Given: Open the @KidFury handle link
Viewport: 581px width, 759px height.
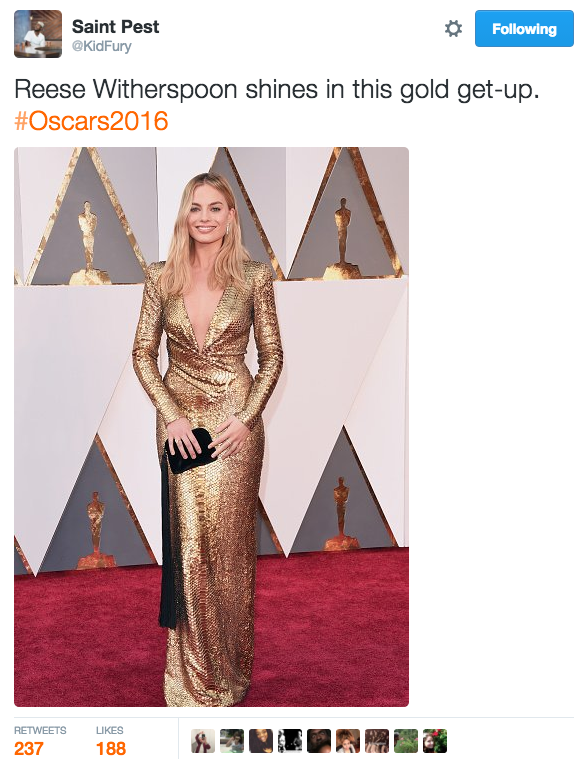Looking at the screenshot, I should 102,46.
